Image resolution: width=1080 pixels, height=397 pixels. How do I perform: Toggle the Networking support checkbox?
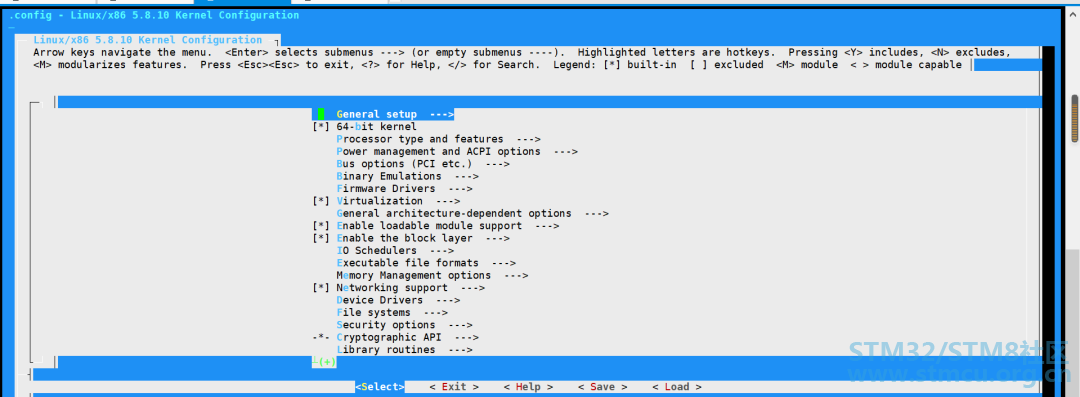(321, 288)
